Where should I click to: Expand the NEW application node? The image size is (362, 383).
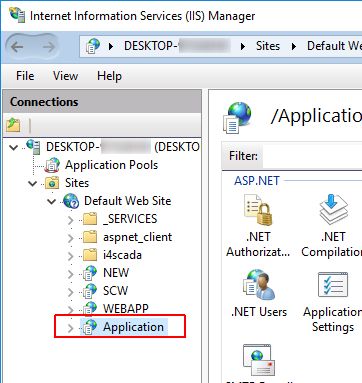70,274
